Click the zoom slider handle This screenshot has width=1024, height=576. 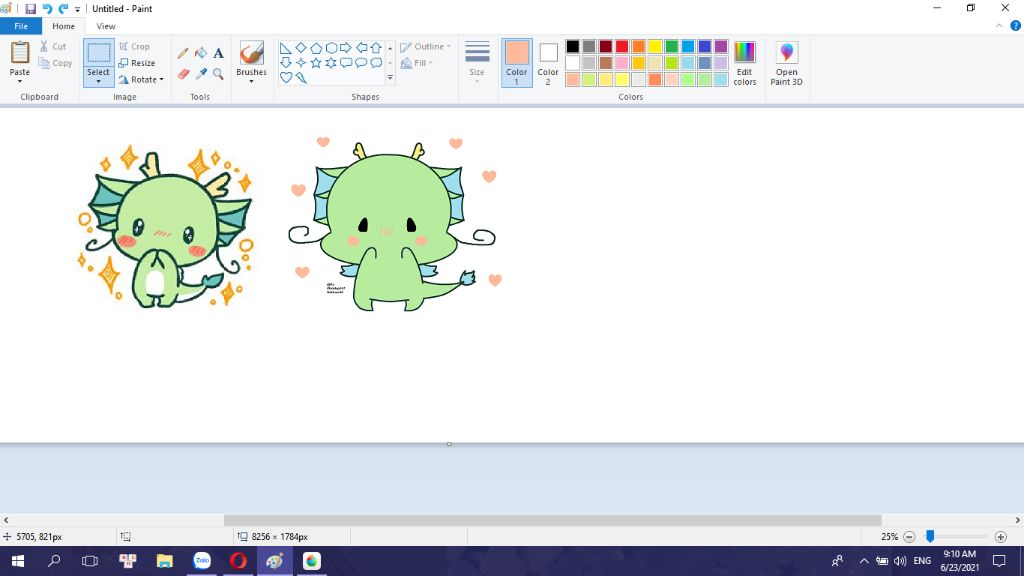pos(930,536)
